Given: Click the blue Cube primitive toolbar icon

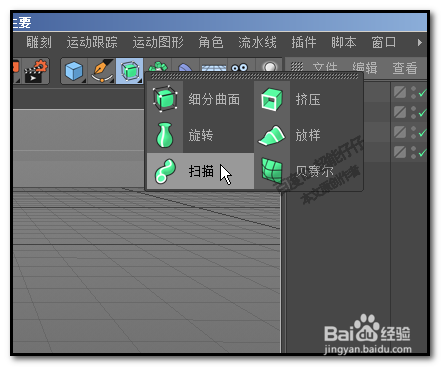Looking at the screenshot, I should [x=74, y=71].
